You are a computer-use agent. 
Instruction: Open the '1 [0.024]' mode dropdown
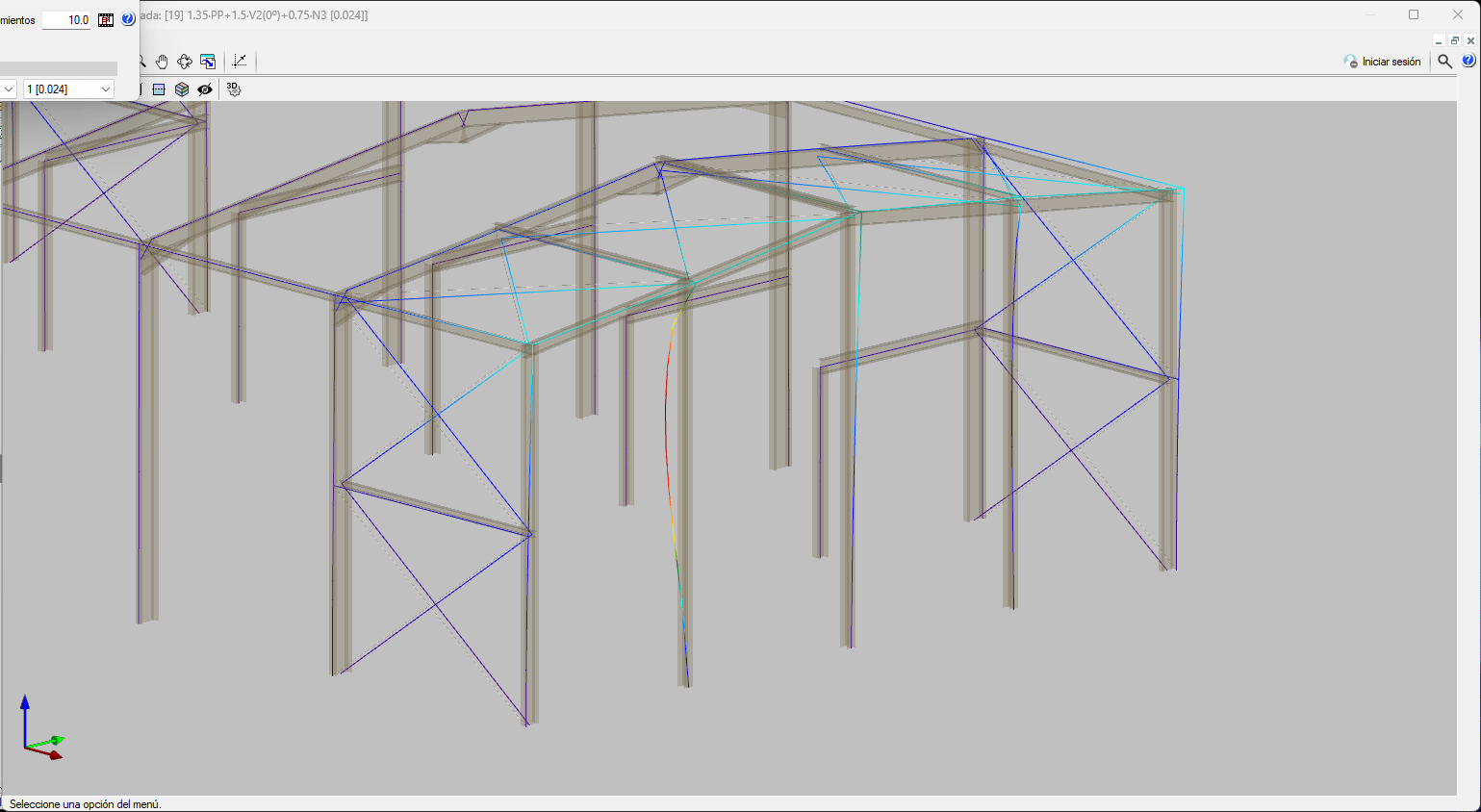pyautogui.click(x=68, y=89)
